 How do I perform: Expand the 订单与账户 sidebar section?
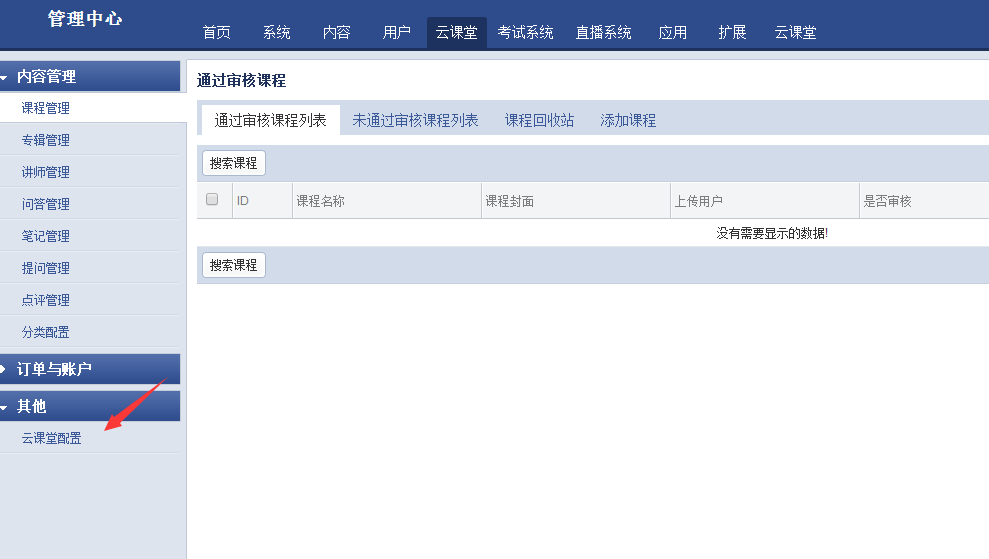pos(90,369)
